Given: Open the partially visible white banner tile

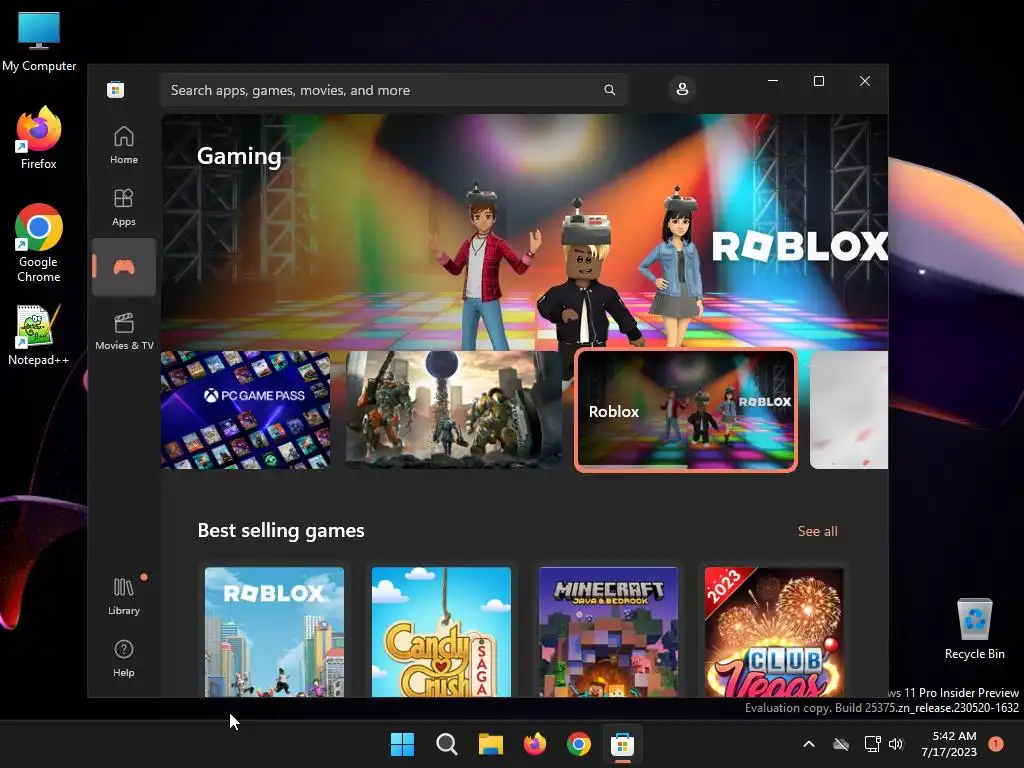Looking at the screenshot, I should 849,410.
